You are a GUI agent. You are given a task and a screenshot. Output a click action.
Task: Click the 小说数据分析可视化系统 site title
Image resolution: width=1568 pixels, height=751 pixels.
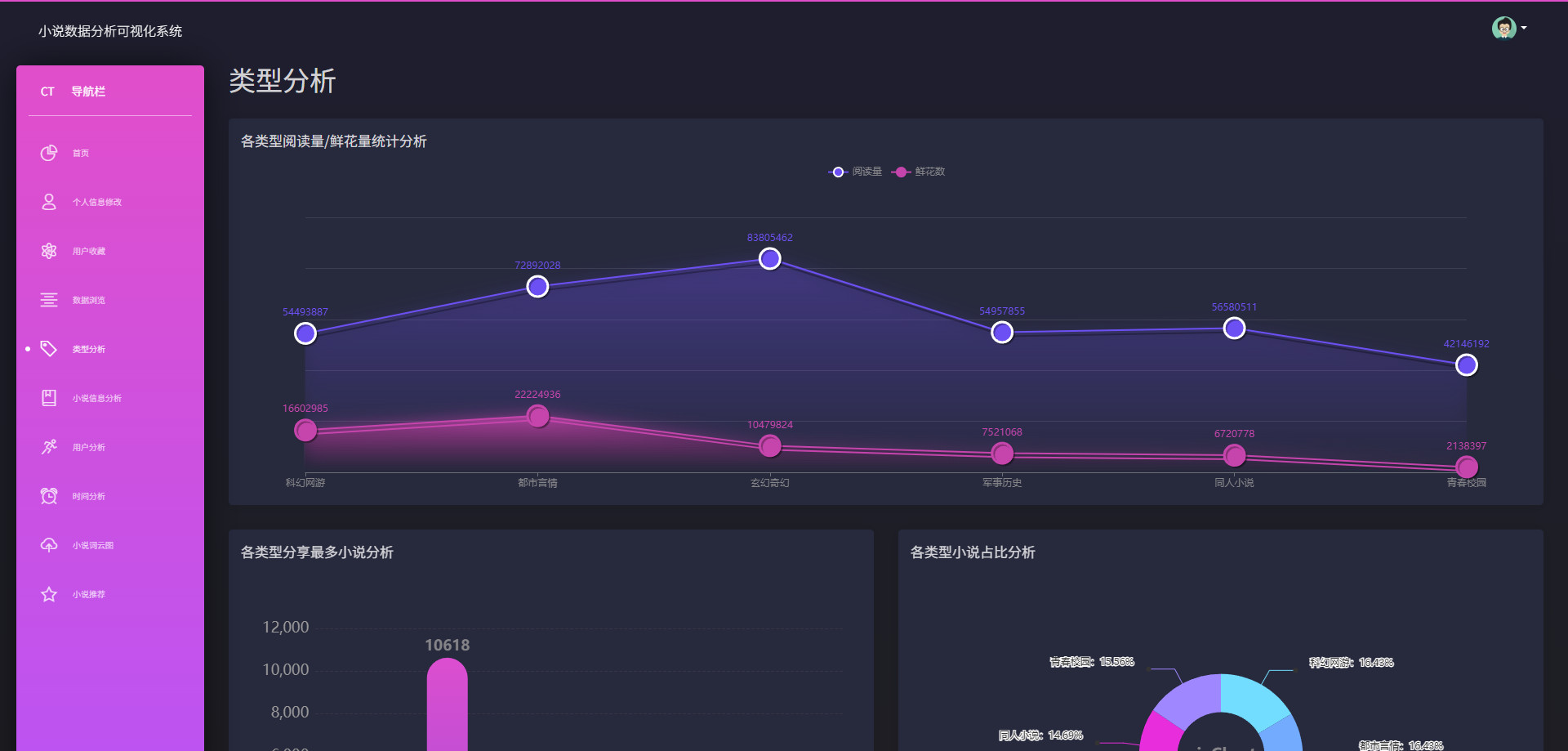click(110, 31)
